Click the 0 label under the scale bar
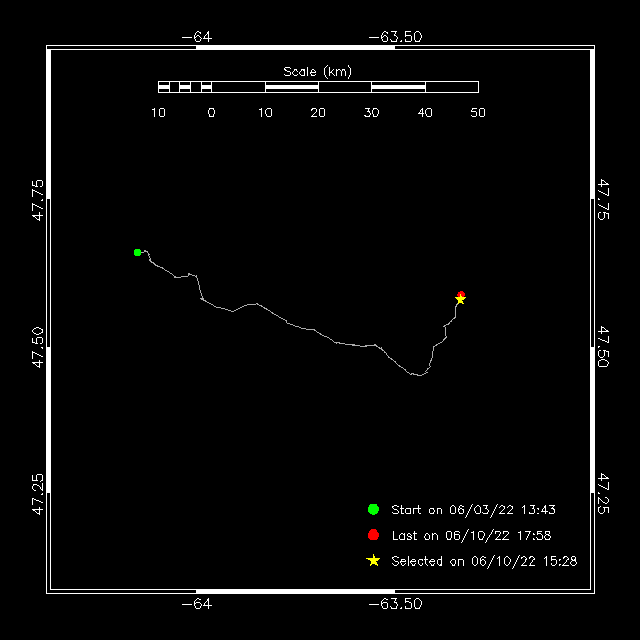Viewport: 640px width, 640px height. 211,113
